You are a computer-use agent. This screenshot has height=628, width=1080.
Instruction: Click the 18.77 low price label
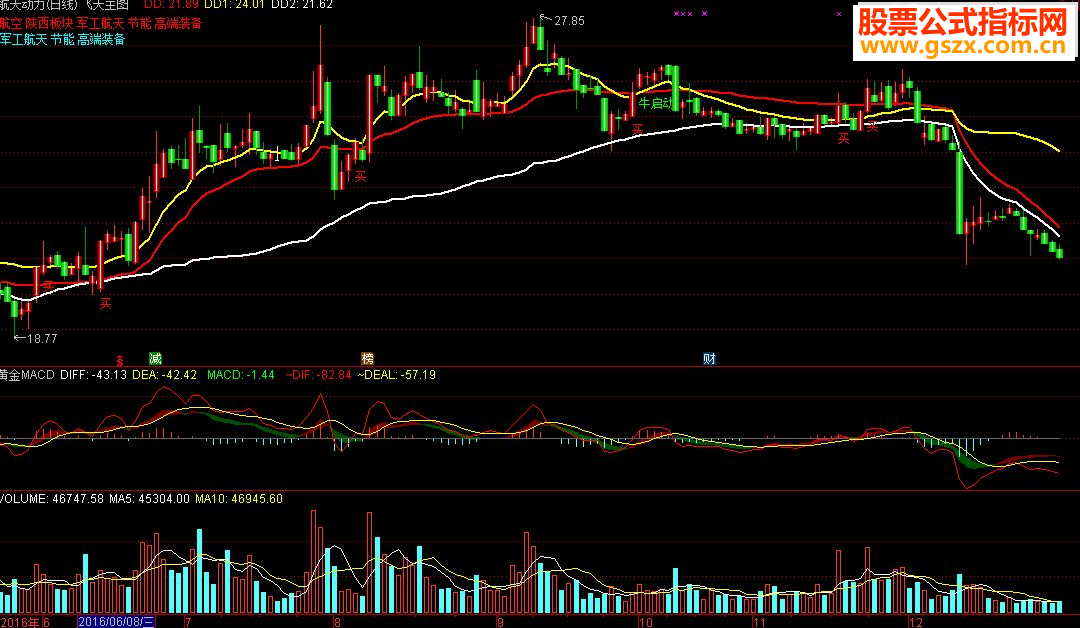[42, 339]
